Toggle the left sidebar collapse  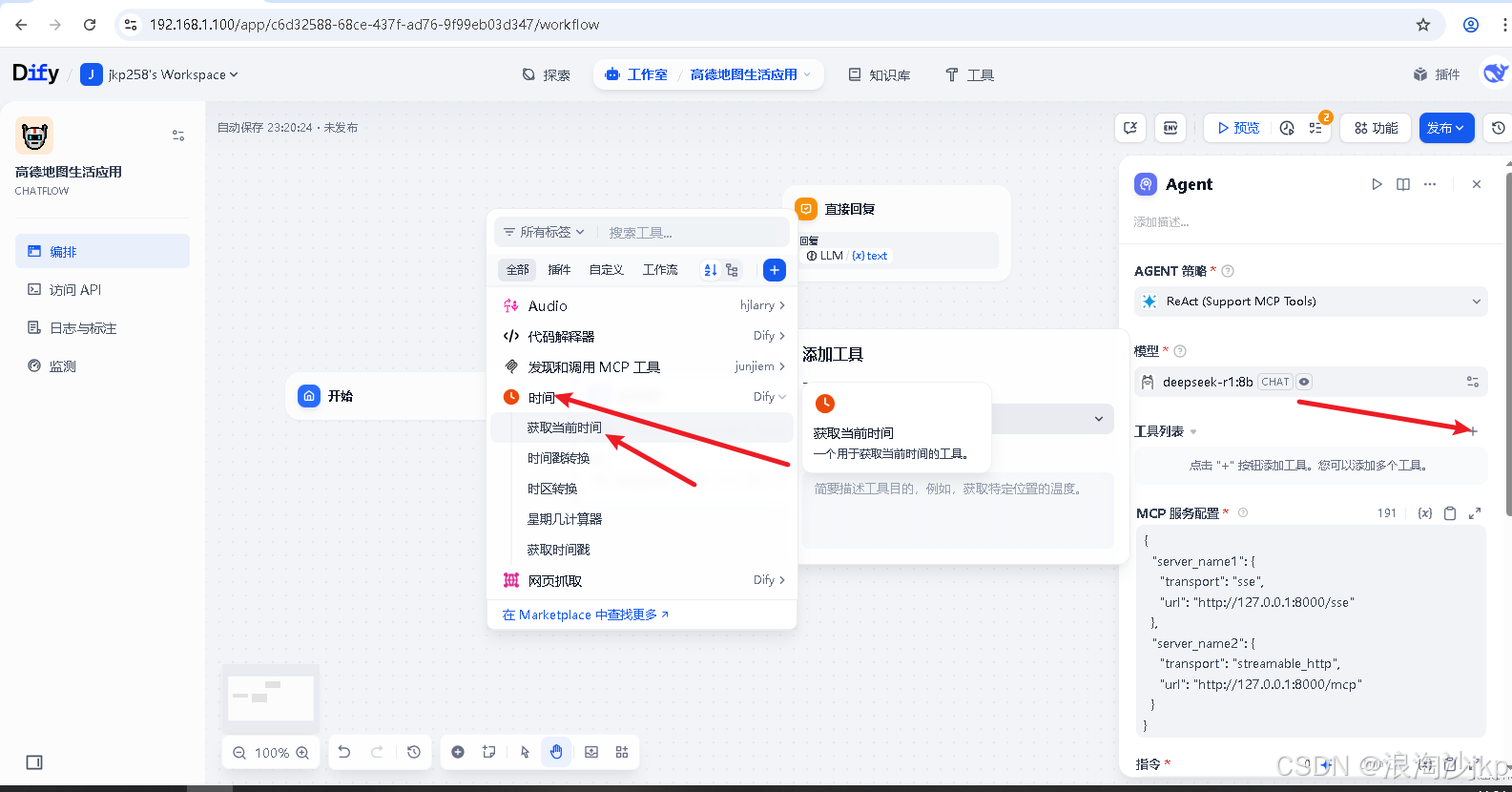(34, 762)
